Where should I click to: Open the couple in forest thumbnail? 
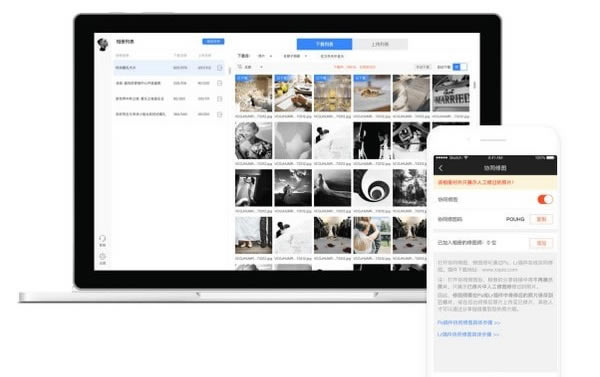pyautogui.click(x=410, y=188)
